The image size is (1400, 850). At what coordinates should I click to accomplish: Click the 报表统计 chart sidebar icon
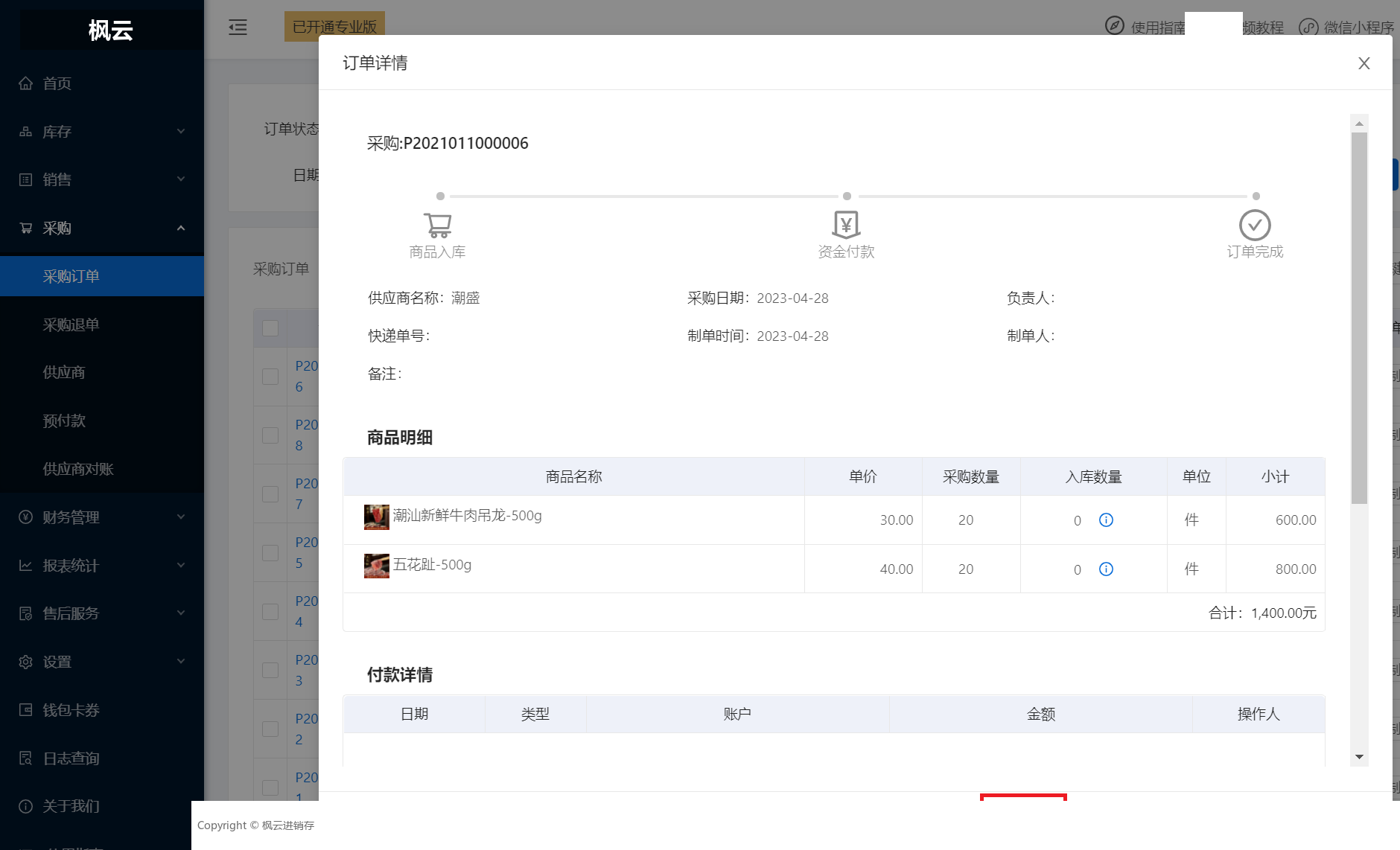point(25,566)
